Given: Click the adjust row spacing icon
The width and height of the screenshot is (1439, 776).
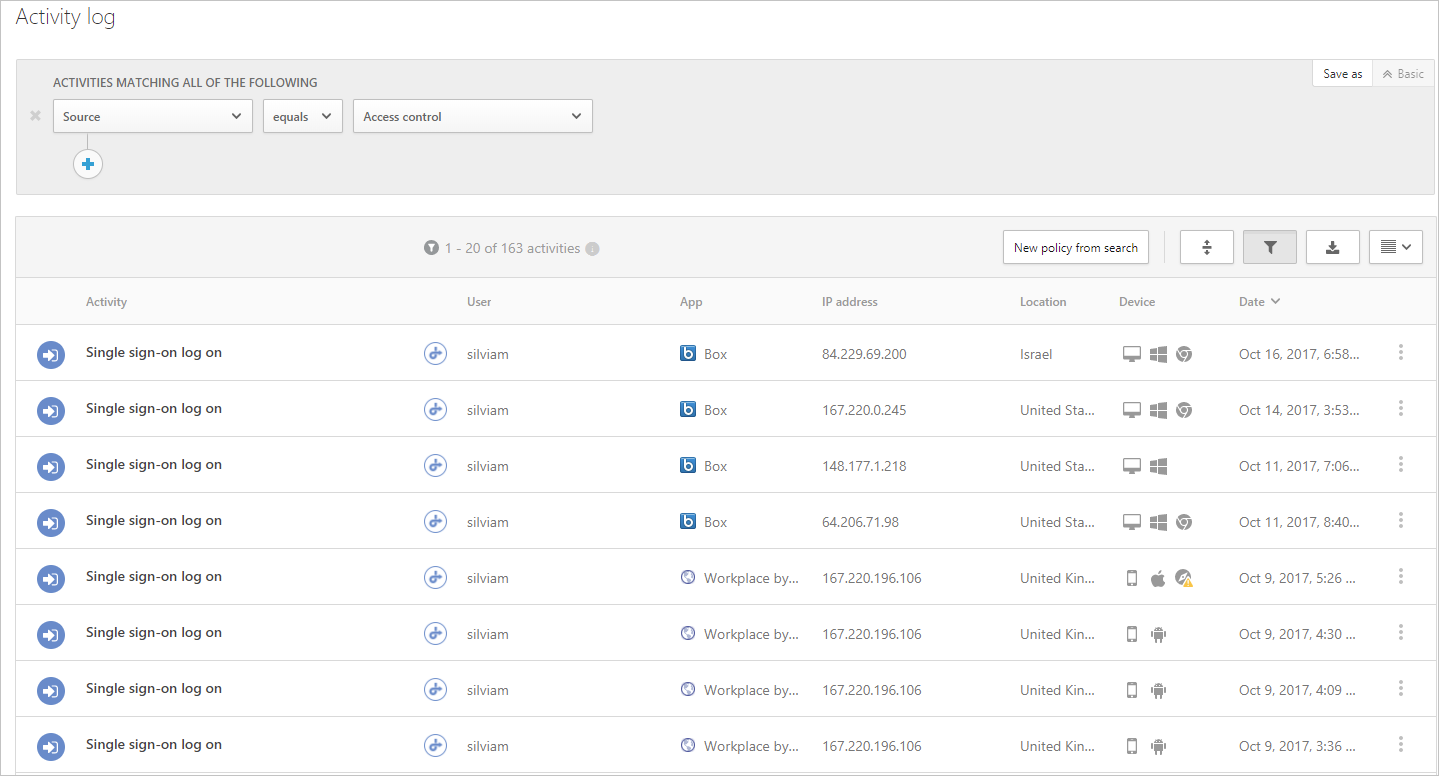Looking at the screenshot, I should point(1206,246).
